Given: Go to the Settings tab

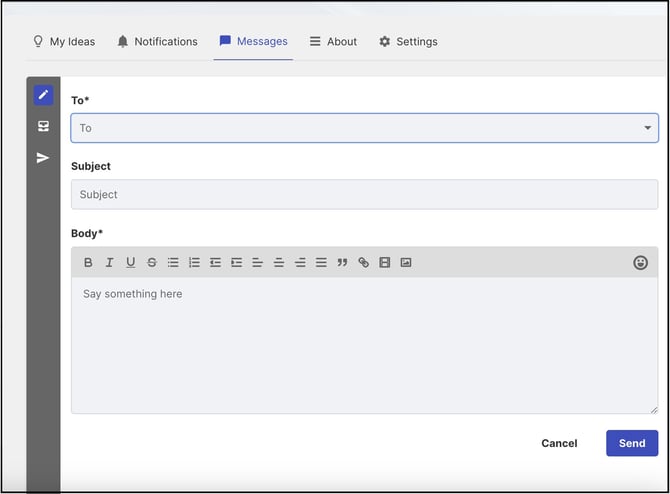Looking at the screenshot, I should (408, 41).
